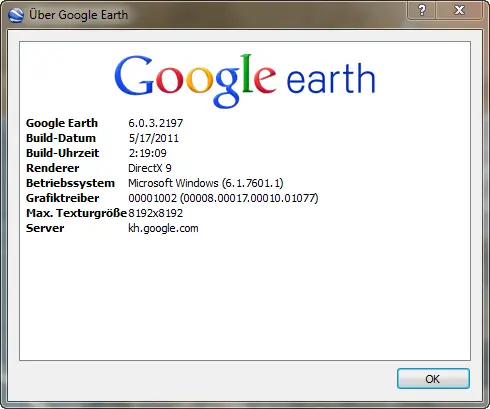Click the Google Earth logo image
Image resolution: width=490 pixels, height=409 pixels.
tap(245, 81)
